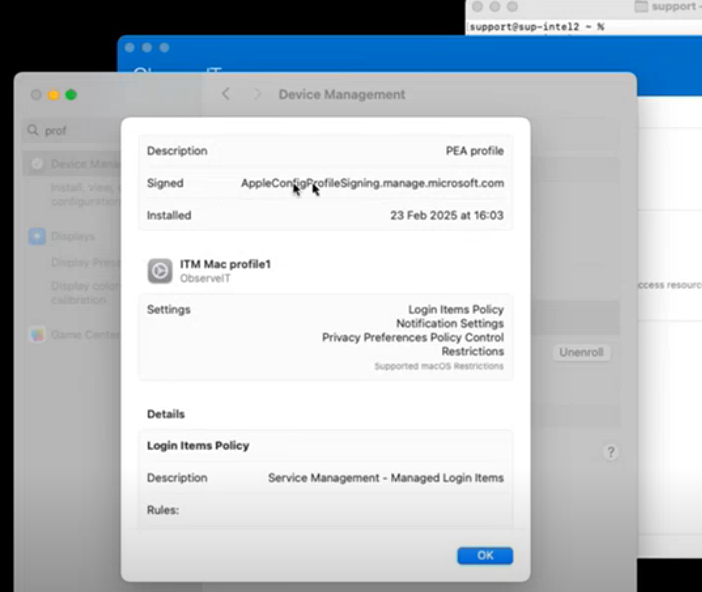The height and width of the screenshot is (592, 702).
Task: Click the '23 Feb 2025 at 16:03' date
Action: click(447, 215)
